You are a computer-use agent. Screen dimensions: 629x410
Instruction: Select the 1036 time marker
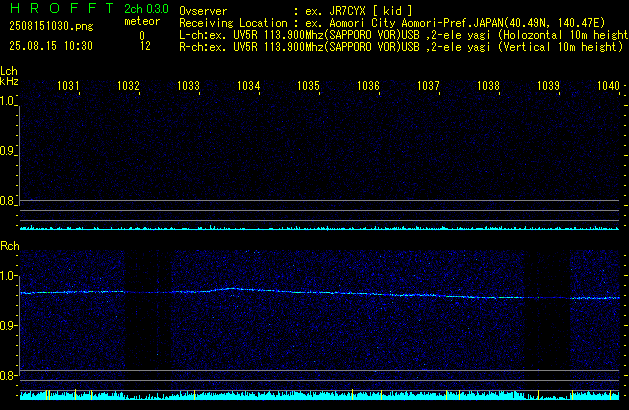click(368, 86)
